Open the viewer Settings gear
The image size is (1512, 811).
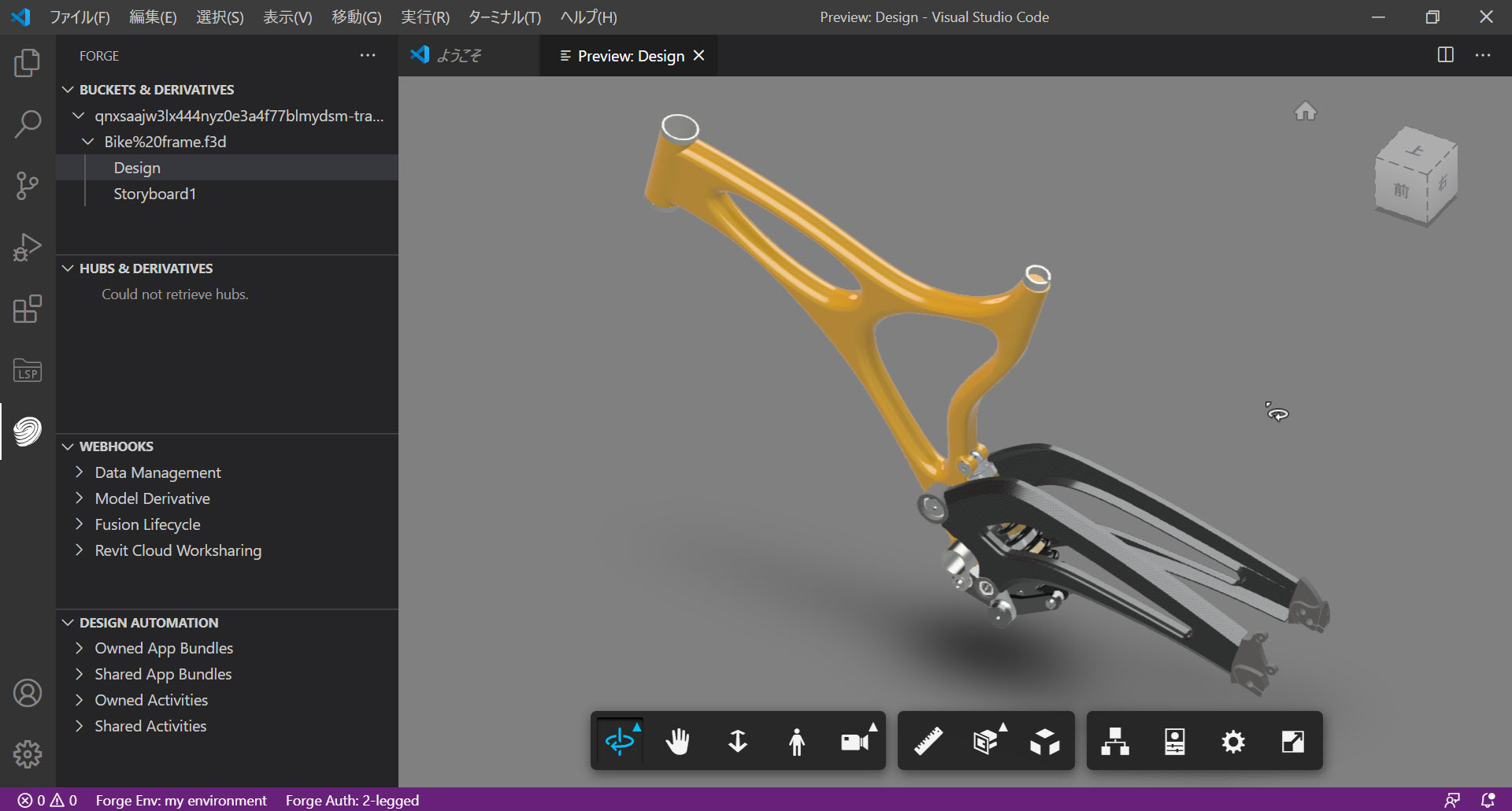click(x=1233, y=740)
